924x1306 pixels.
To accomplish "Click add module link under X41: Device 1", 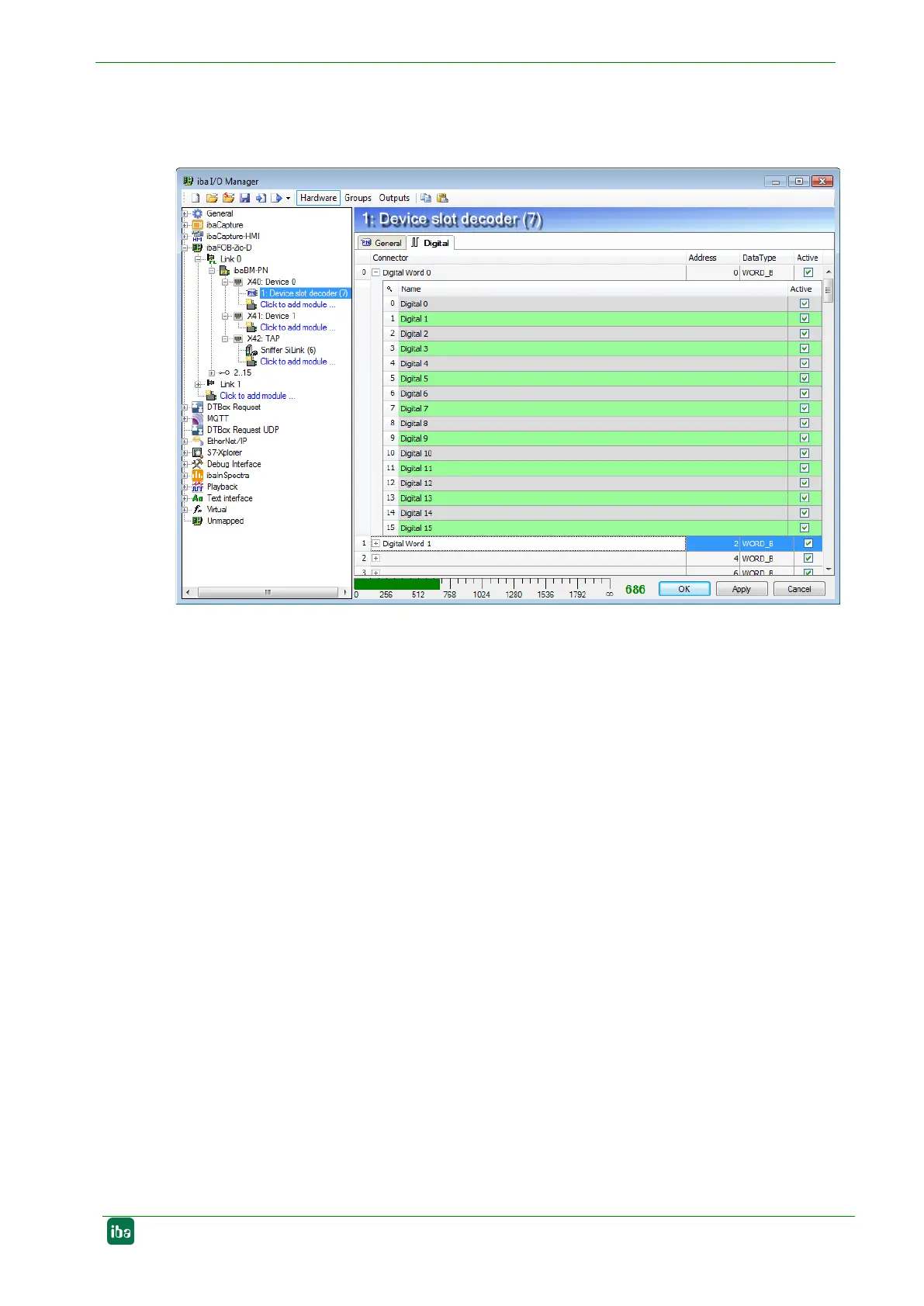I will pyautogui.click(x=298, y=327).
